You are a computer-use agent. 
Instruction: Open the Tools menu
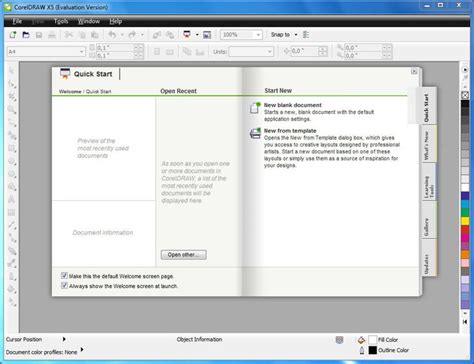pyautogui.click(x=61, y=21)
